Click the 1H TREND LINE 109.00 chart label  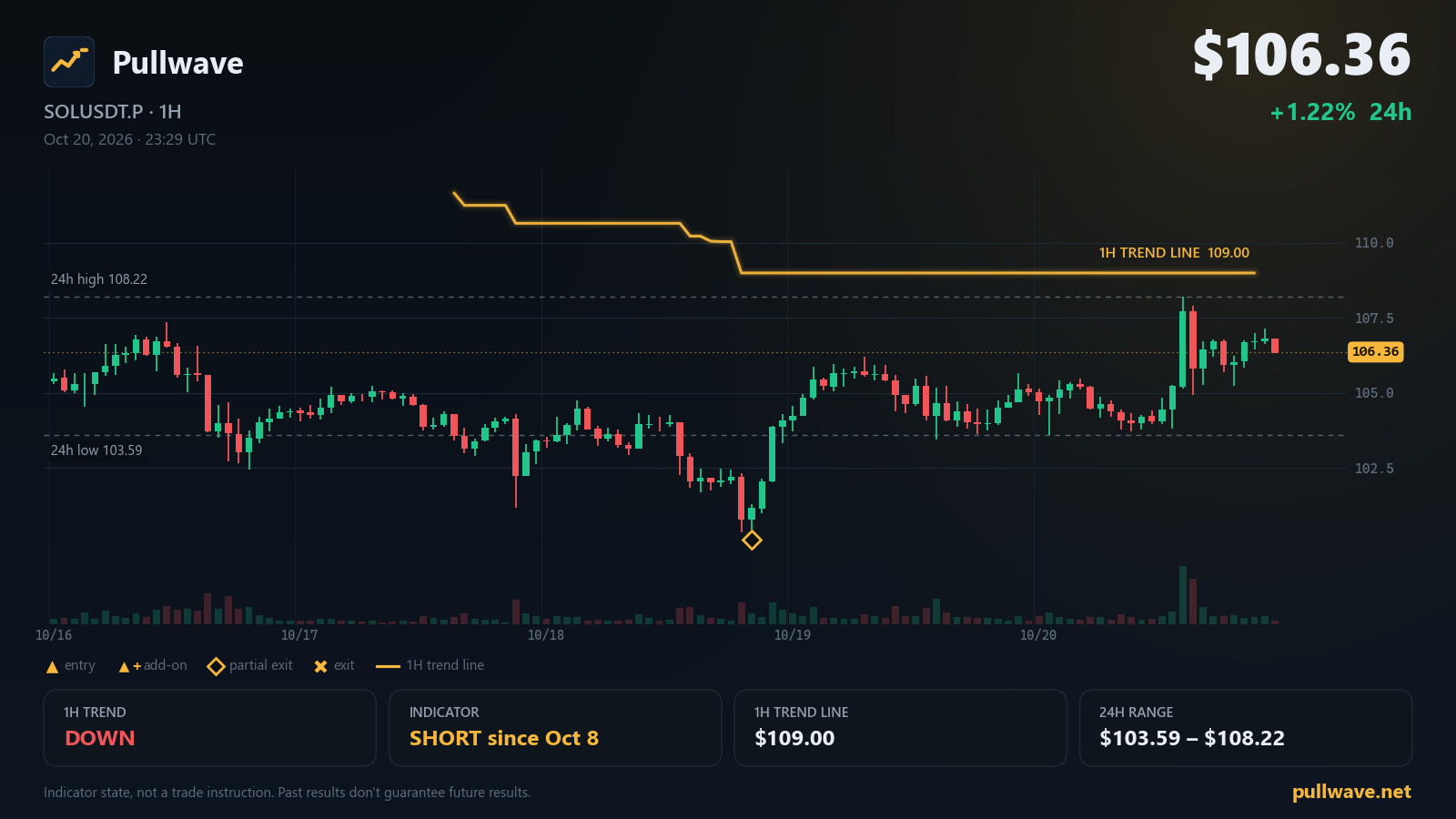pyautogui.click(x=1174, y=253)
